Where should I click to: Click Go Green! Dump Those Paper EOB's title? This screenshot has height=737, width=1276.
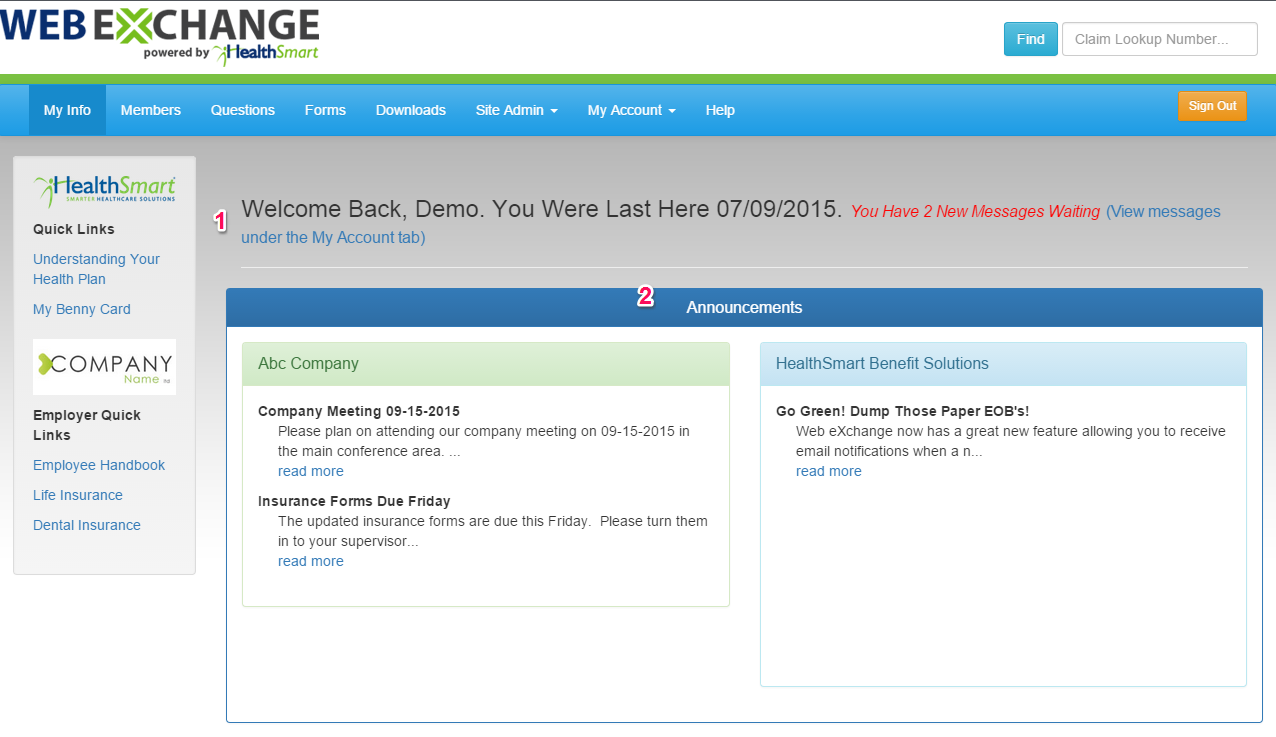[x=902, y=411]
